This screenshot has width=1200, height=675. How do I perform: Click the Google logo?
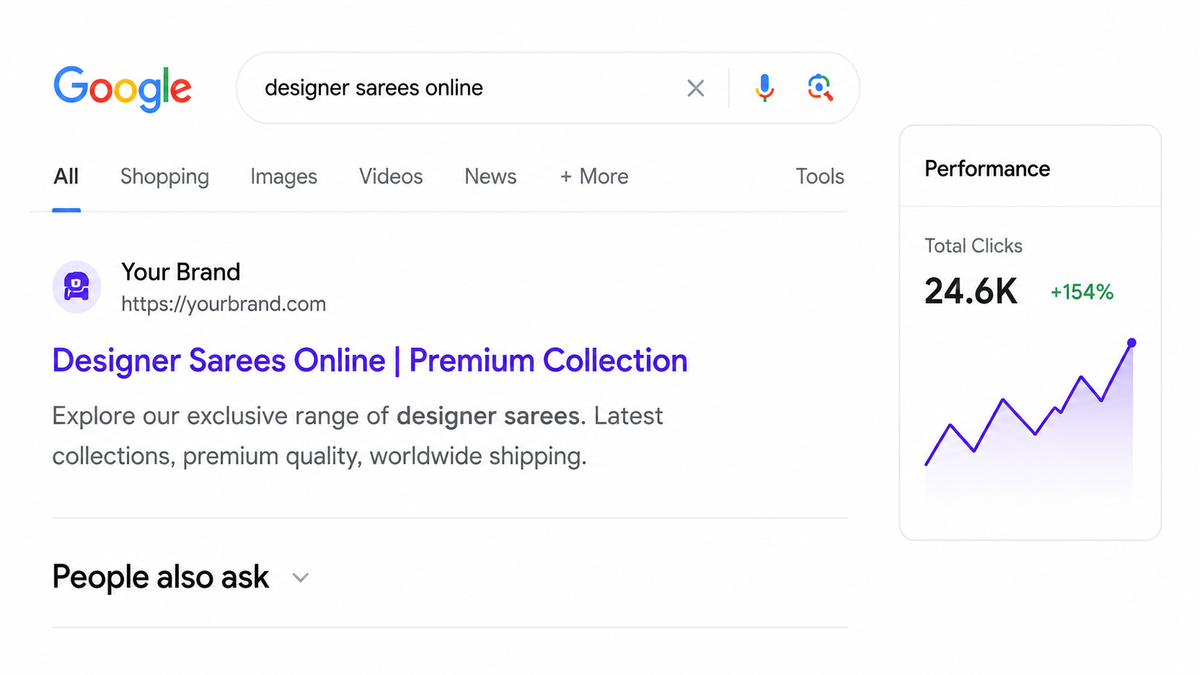122,89
